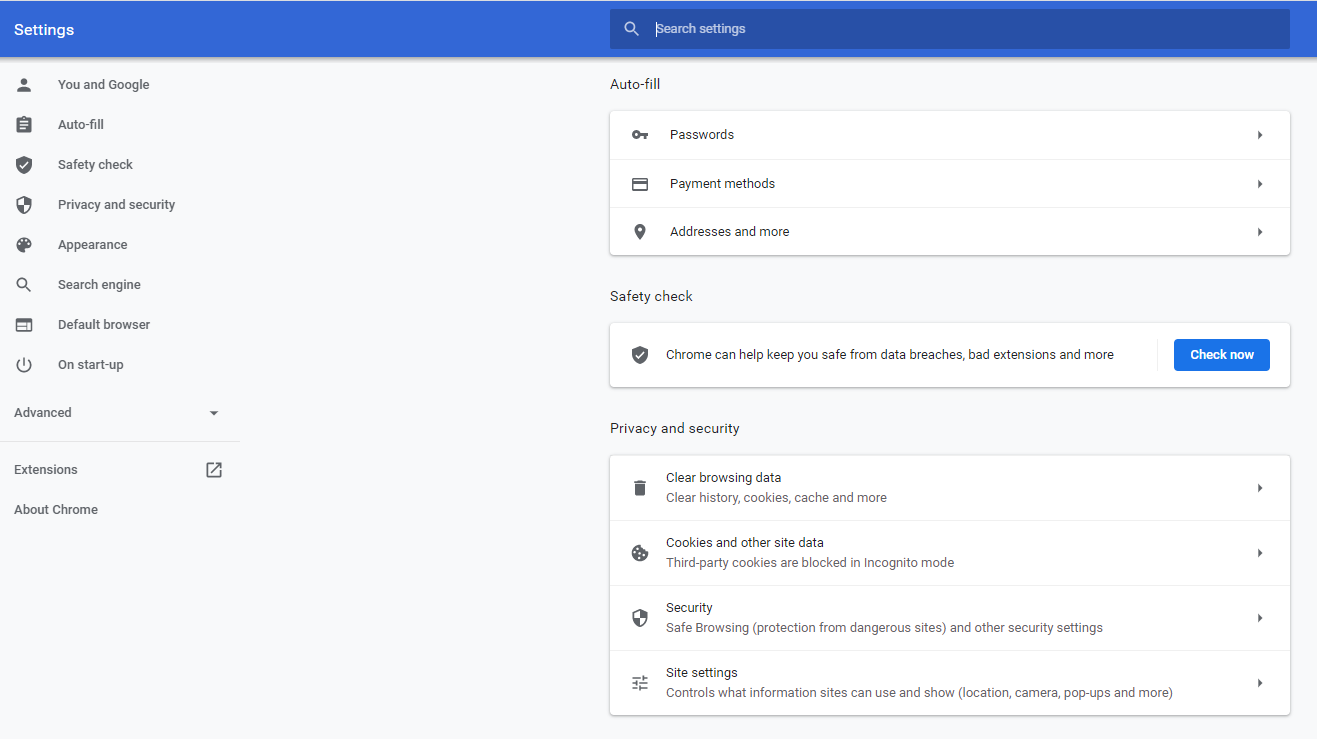Open Cookies and other site data arrow

1260,553
